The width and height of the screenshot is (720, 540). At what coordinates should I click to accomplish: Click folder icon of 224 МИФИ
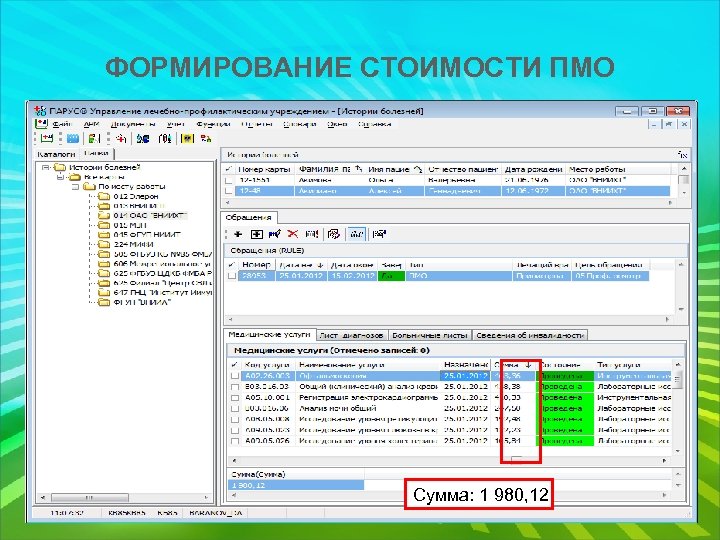(105, 244)
